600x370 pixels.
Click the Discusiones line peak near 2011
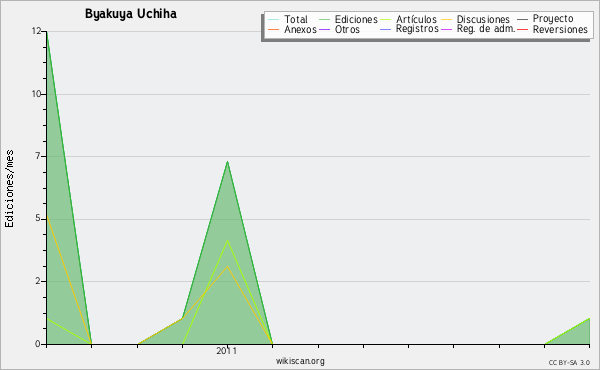click(x=227, y=266)
